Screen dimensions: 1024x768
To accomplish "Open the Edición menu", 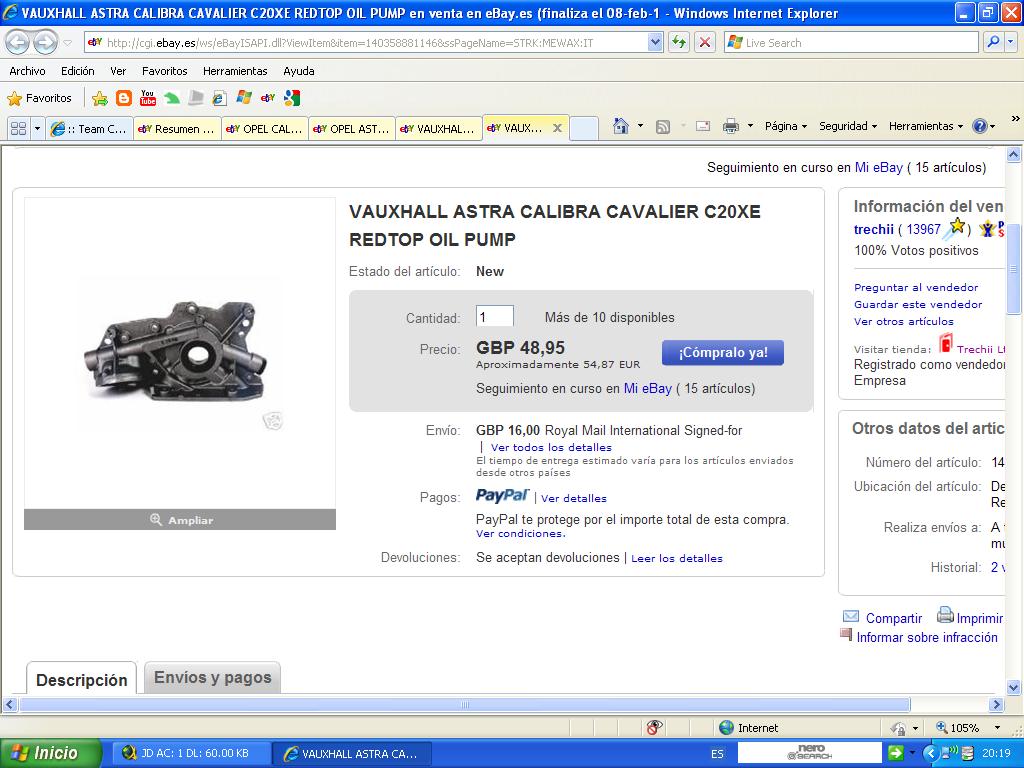I will point(78,71).
